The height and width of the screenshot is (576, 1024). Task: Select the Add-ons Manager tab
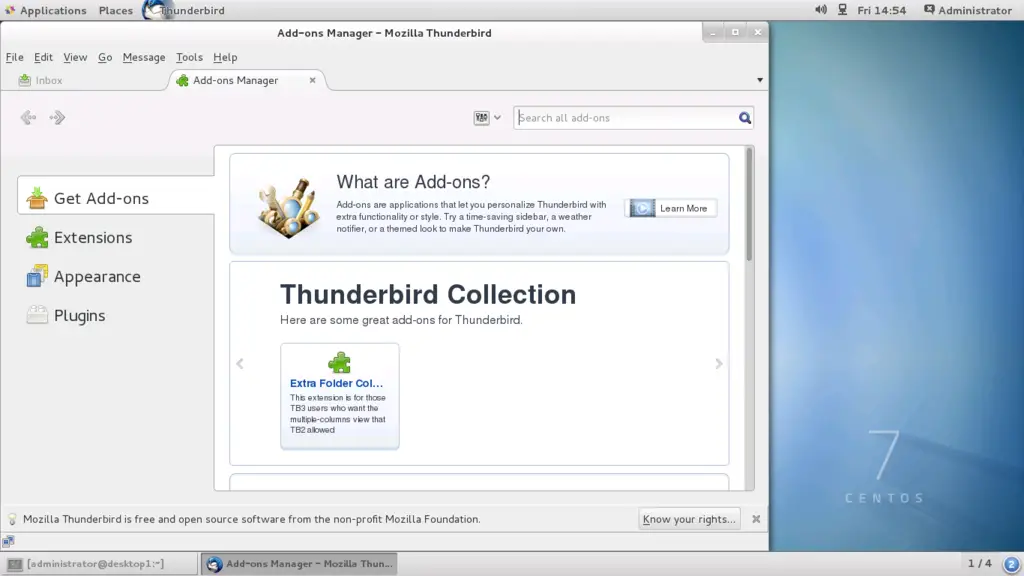point(236,80)
